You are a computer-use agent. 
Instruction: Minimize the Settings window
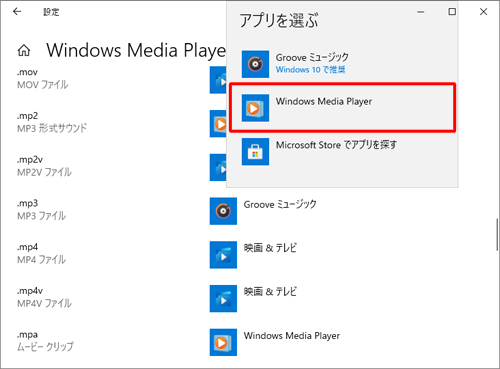click(421, 12)
